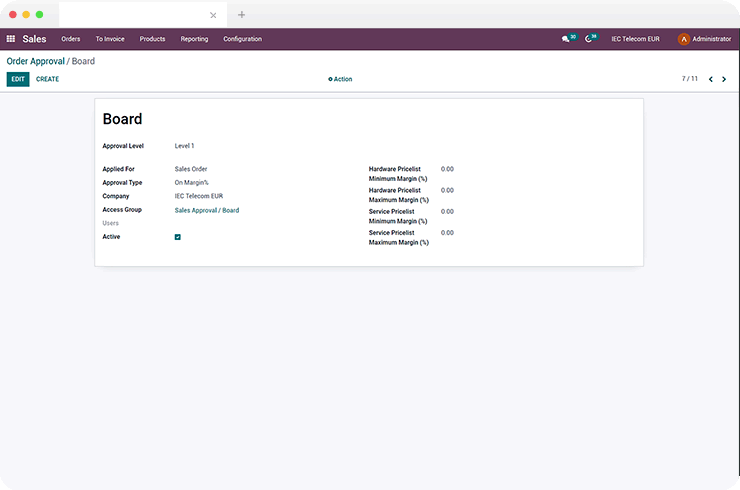Open the Reporting menu
Viewport: 740px width, 490px height.
194,39
